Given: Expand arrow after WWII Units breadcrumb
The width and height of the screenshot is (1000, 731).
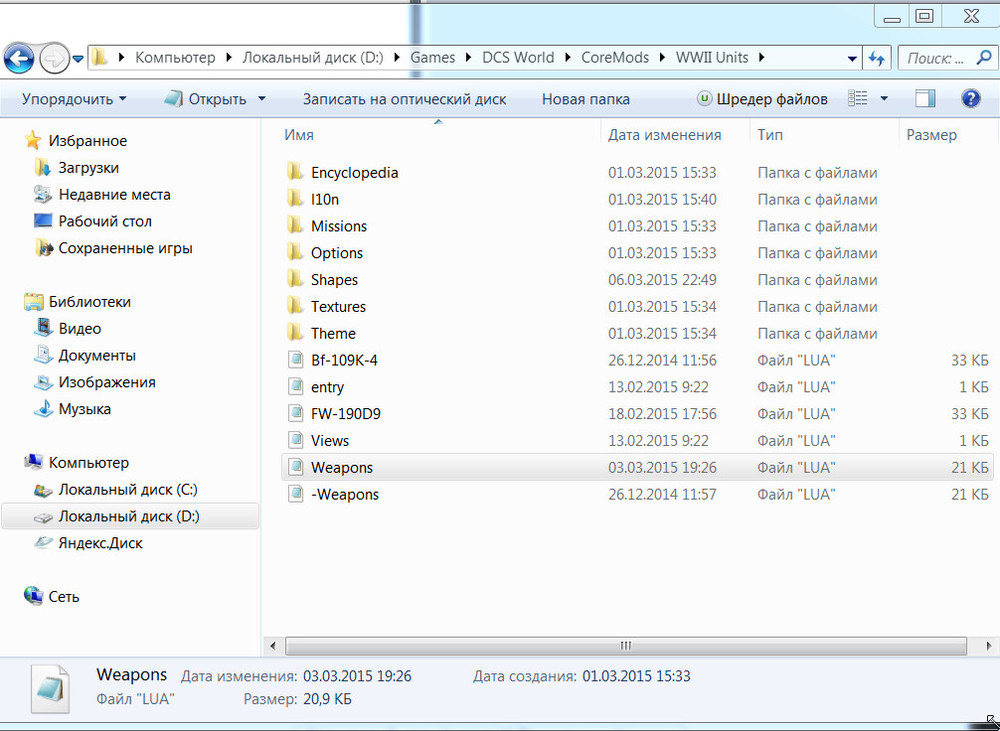Looking at the screenshot, I should pyautogui.click(x=760, y=58).
